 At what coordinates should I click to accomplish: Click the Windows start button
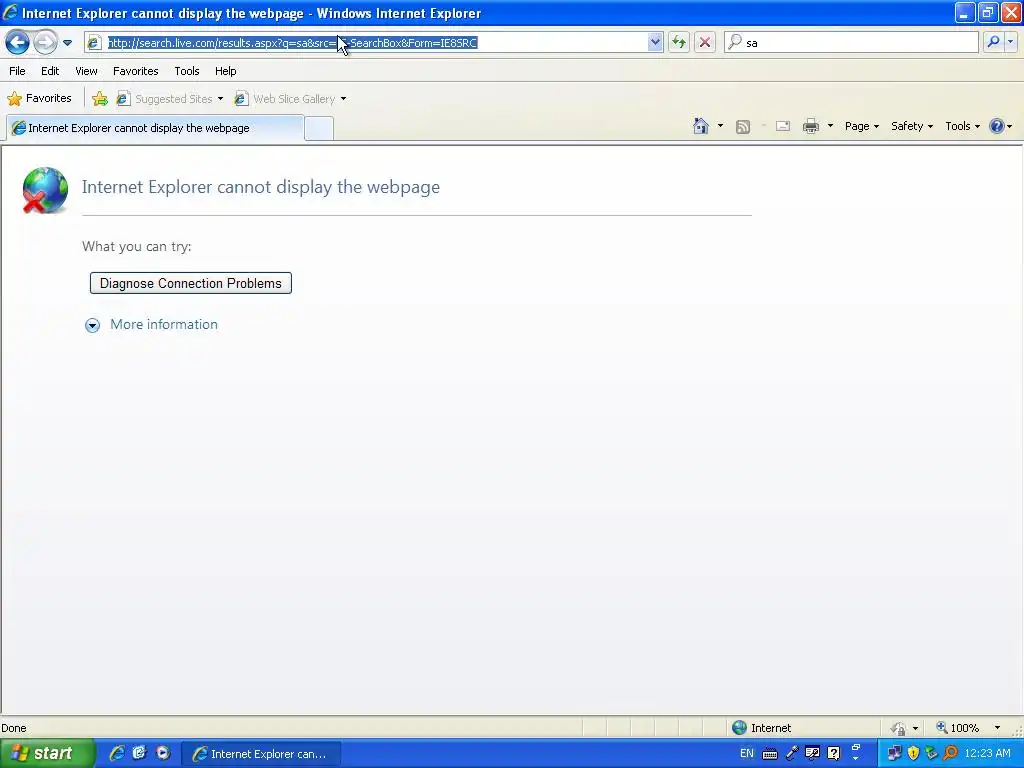47,753
